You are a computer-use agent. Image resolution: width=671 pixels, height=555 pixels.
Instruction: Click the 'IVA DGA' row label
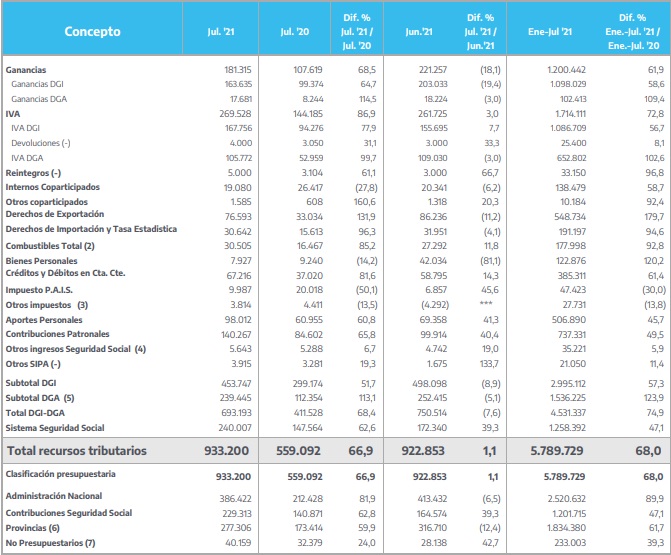tap(27, 158)
